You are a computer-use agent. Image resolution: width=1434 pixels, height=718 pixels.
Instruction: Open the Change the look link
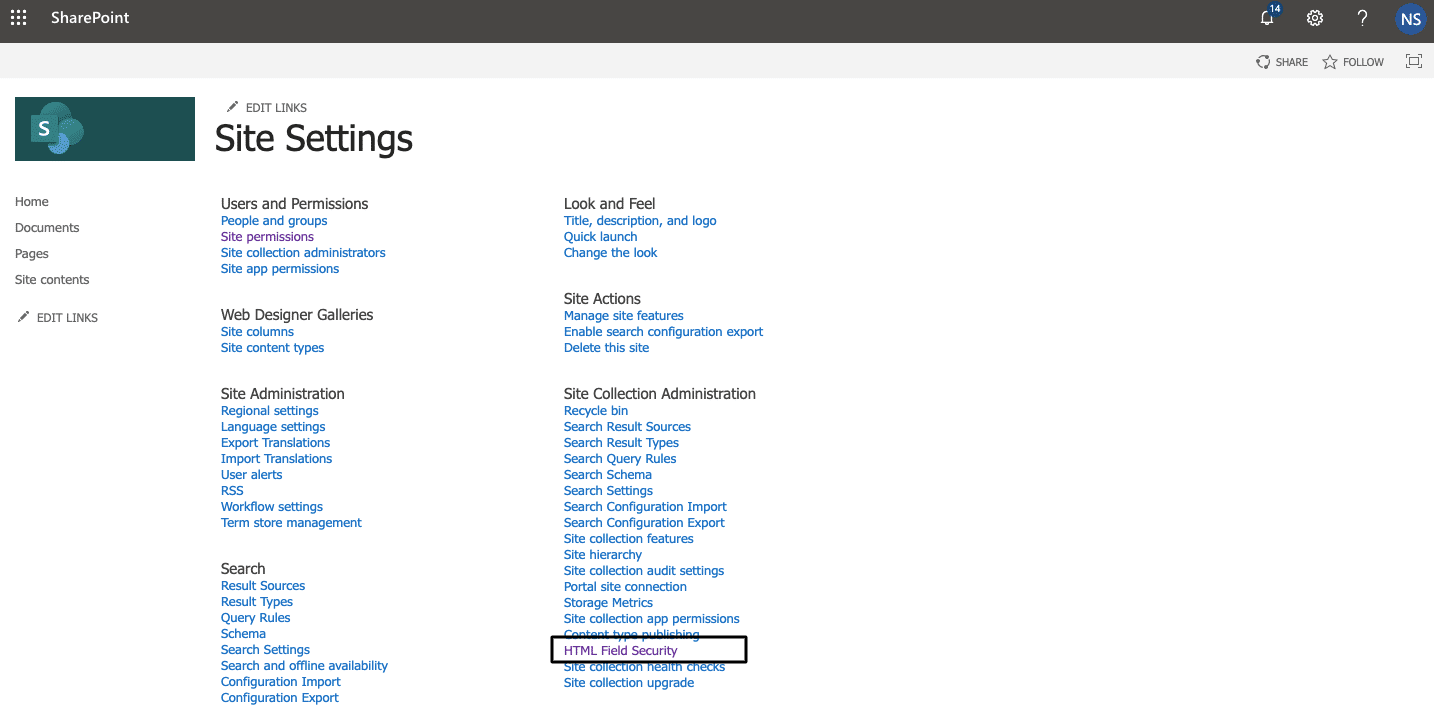610,253
